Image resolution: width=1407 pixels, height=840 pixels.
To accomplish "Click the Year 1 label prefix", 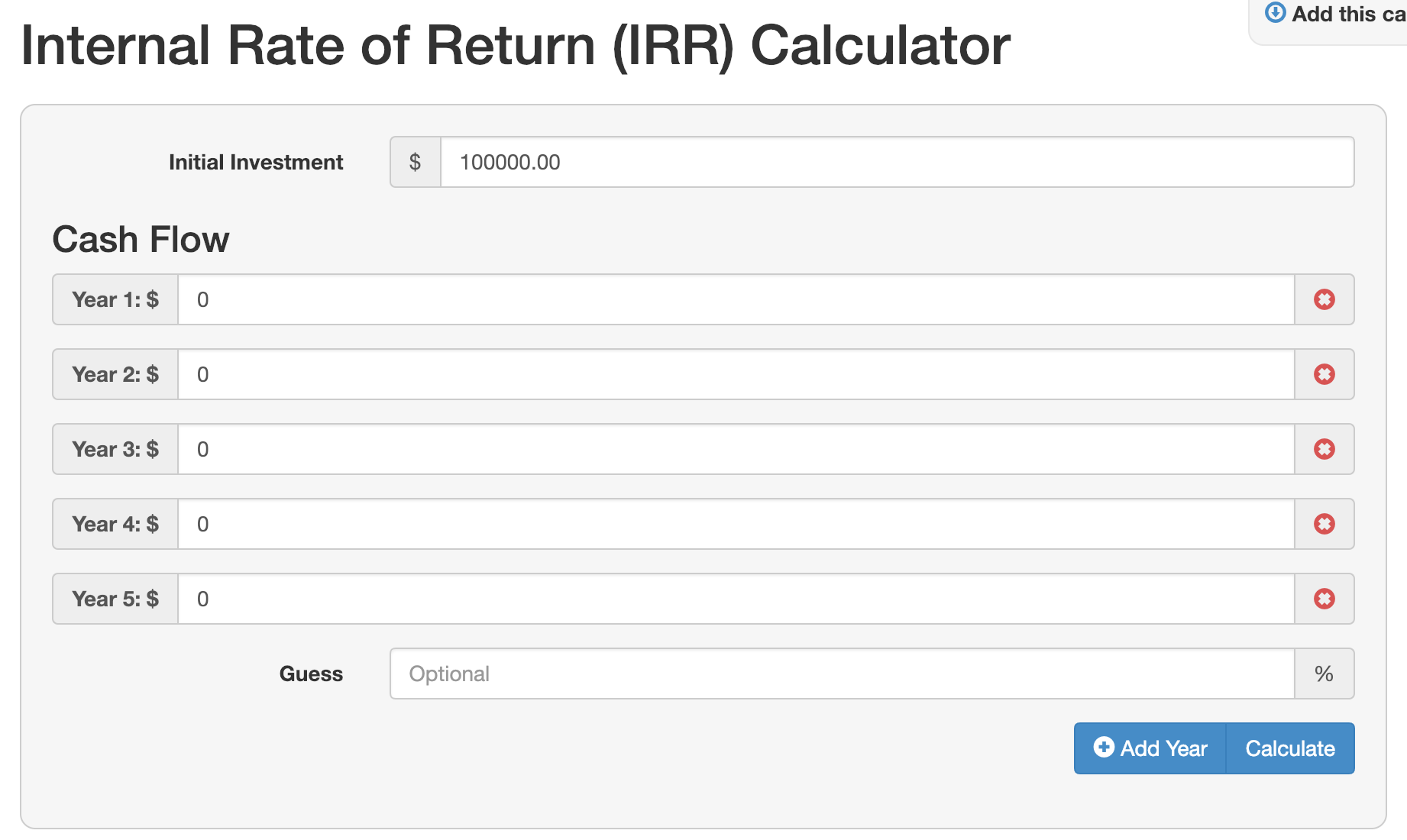I will 115,299.
